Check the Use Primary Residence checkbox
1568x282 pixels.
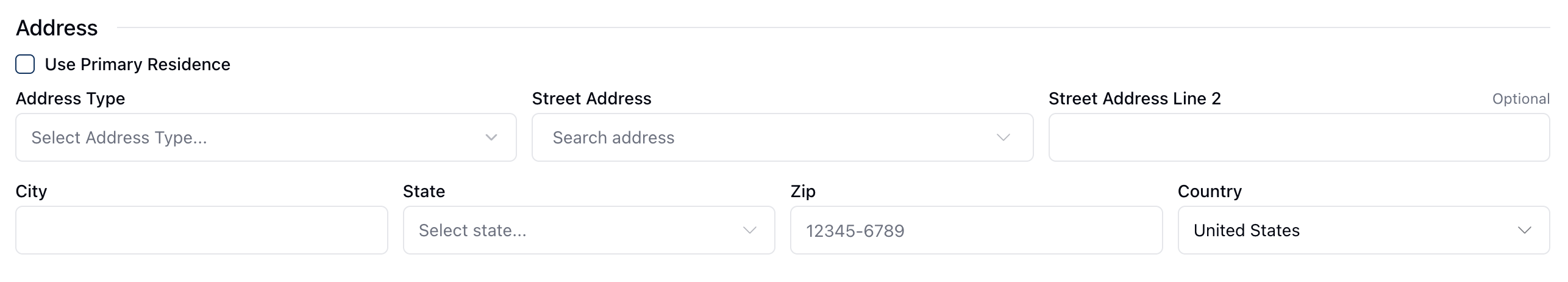point(25,64)
